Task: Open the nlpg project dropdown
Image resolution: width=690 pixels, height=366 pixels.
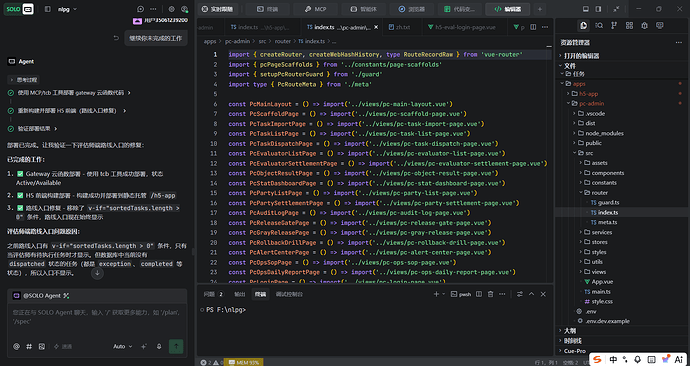Action: 67,9
